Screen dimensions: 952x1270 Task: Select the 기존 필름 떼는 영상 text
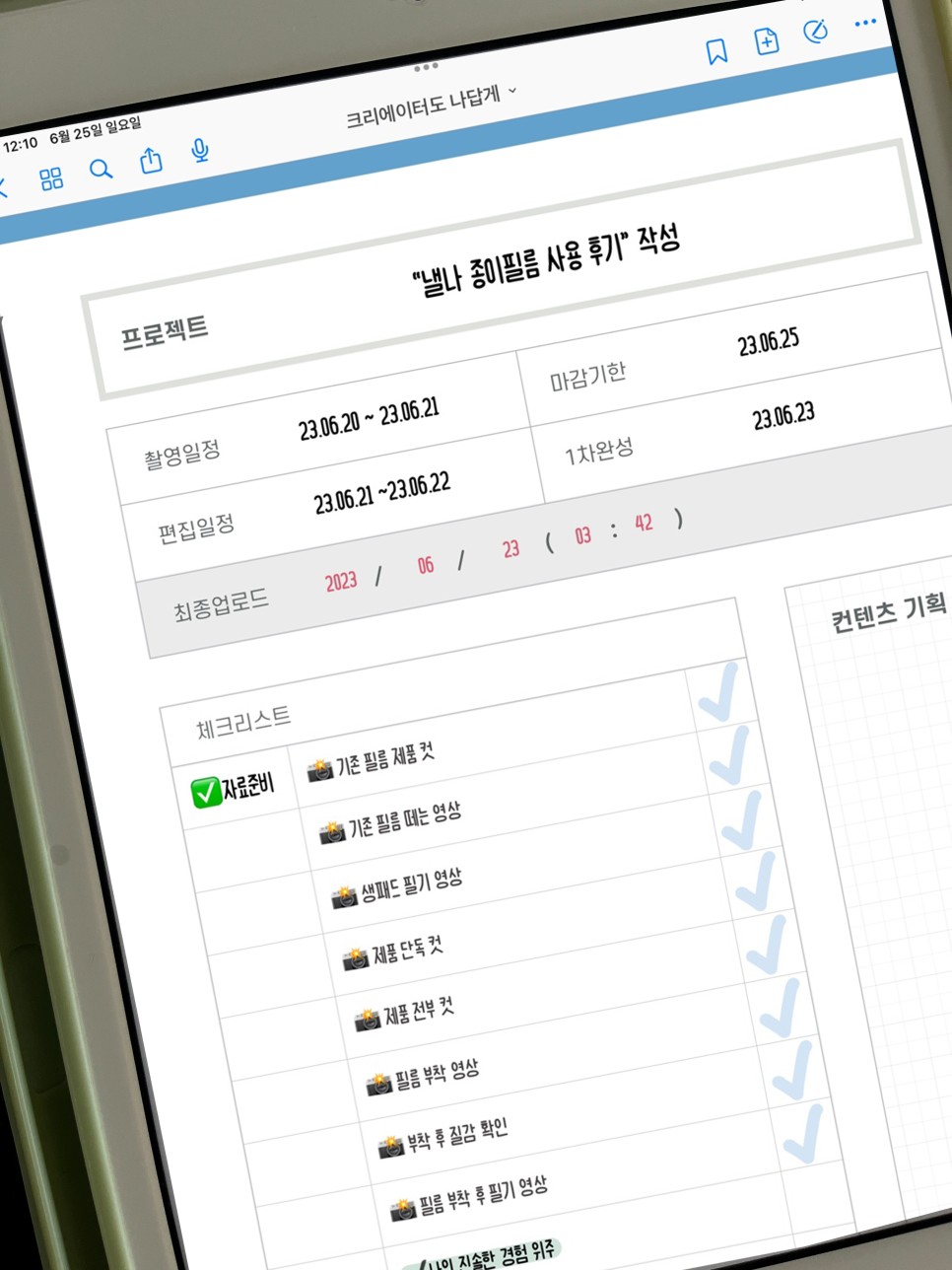[x=404, y=819]
